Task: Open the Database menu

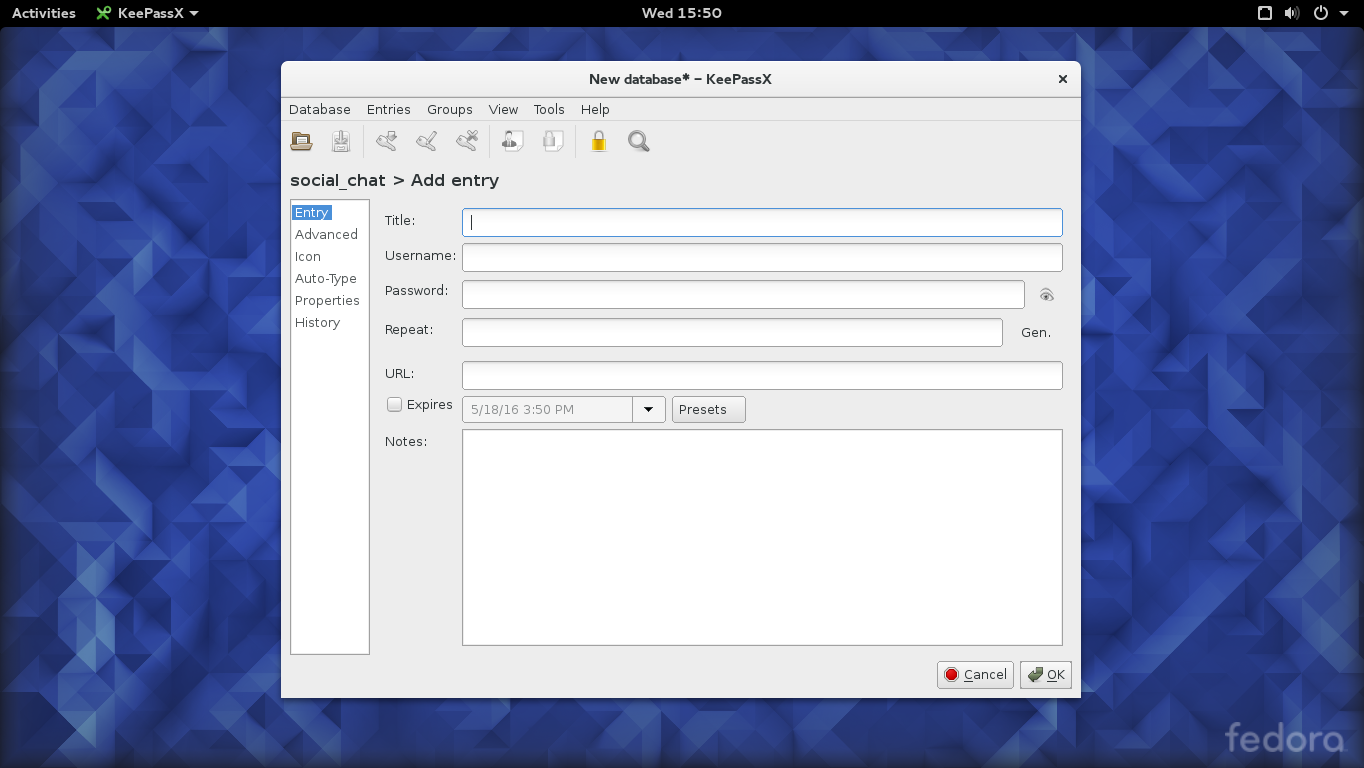Action: (320, 110)
